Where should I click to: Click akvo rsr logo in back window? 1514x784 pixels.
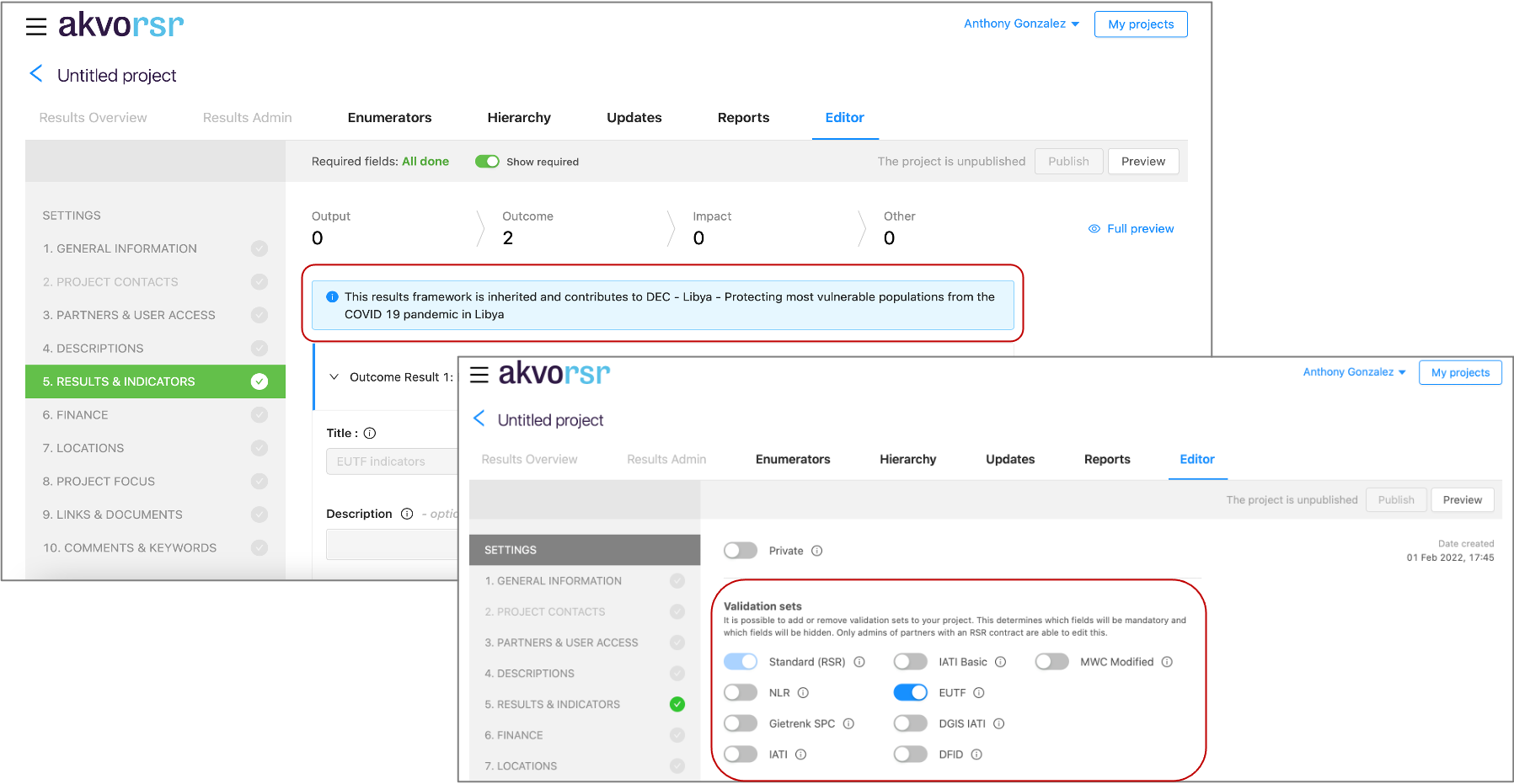(x=120, y=25)
